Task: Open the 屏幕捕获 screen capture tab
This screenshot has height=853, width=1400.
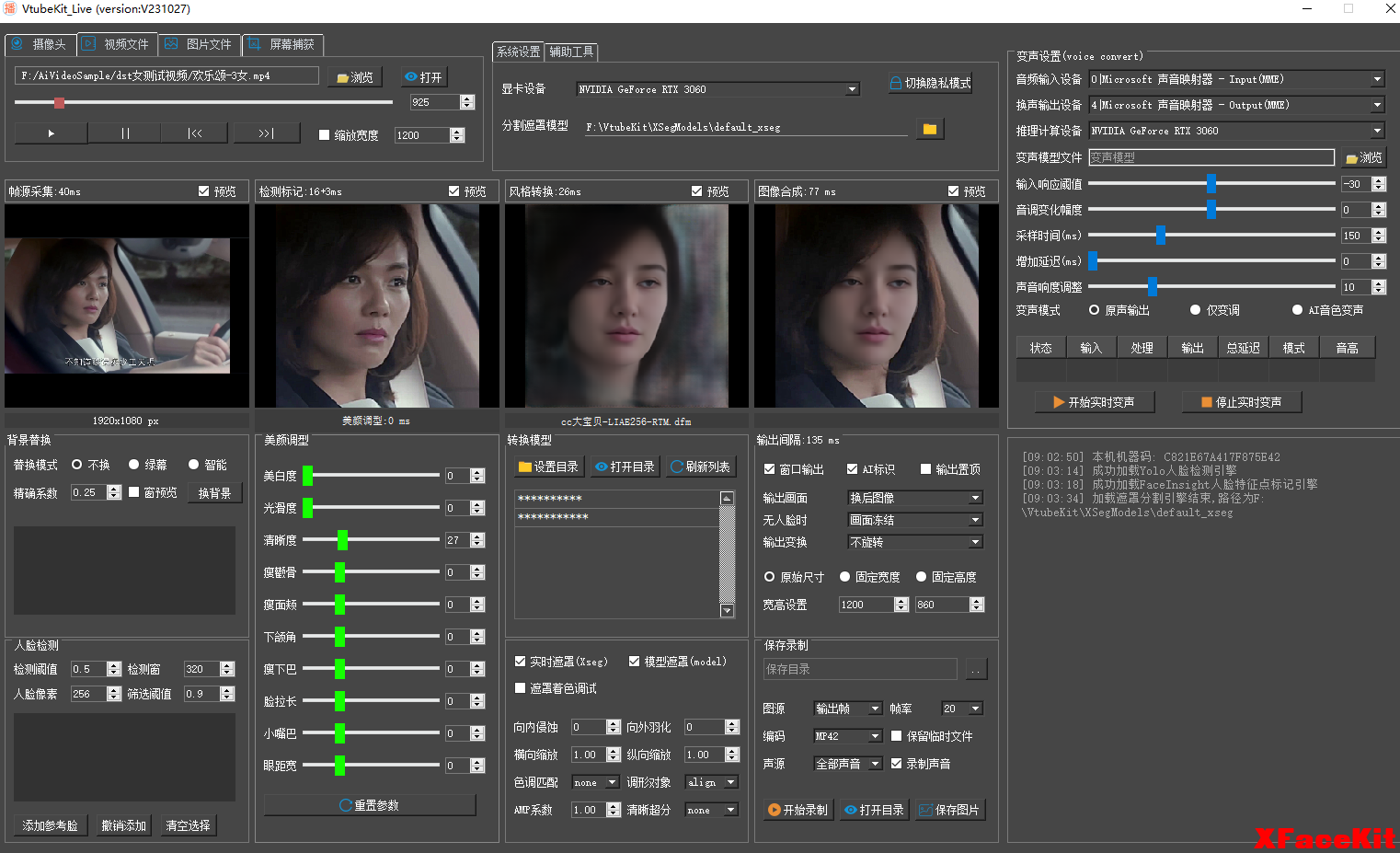Action: [x=282, y=44]
